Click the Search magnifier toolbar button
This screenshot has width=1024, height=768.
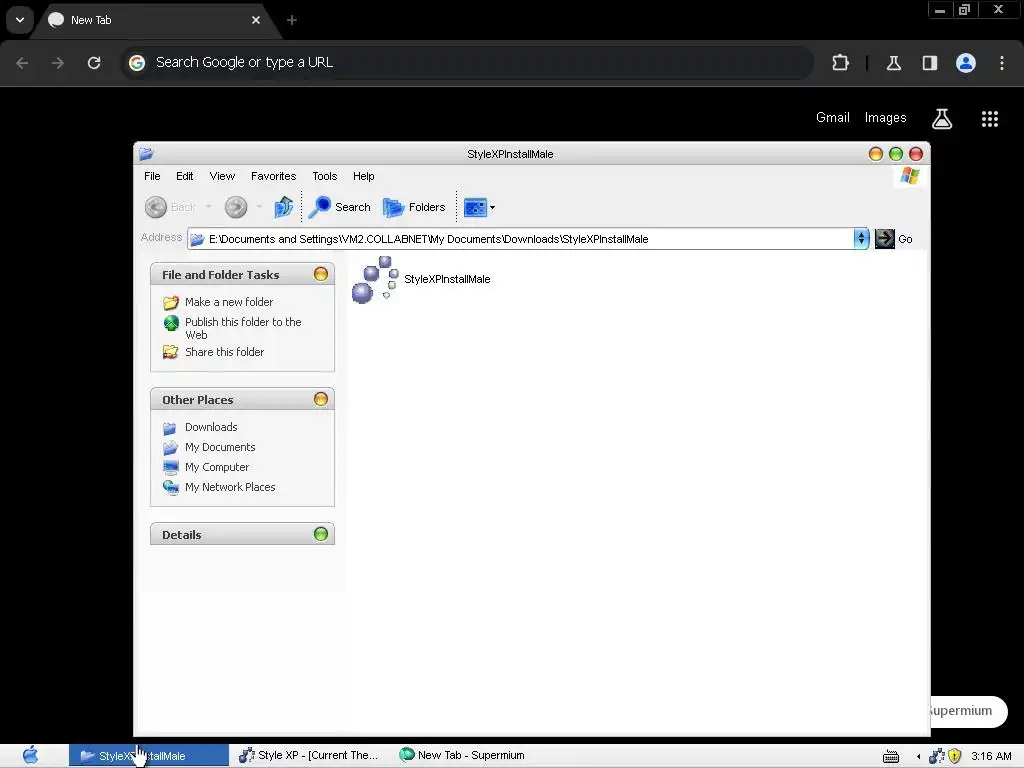[x=340, y=207]
